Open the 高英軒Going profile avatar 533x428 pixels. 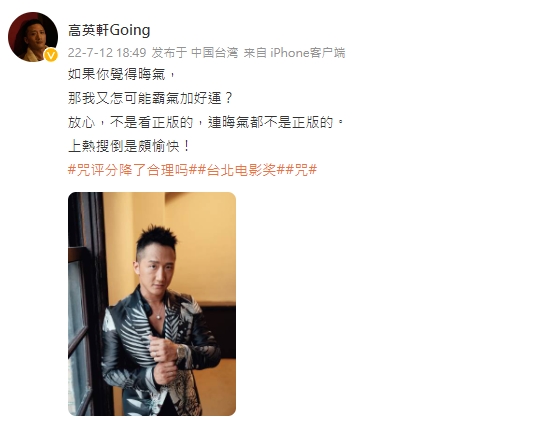pos(33,37)
